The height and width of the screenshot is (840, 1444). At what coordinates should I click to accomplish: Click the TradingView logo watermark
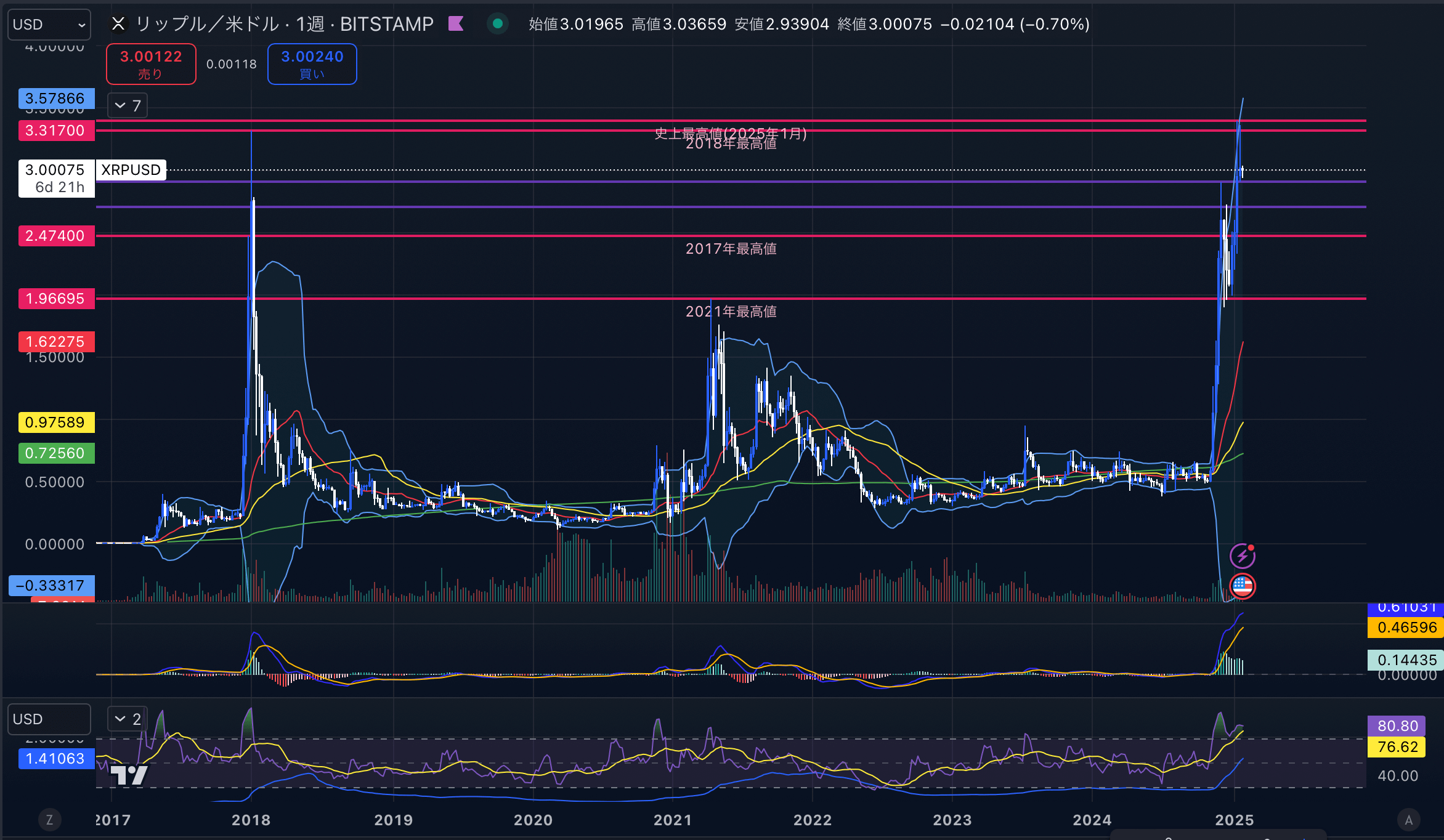(x=129, y=775)
